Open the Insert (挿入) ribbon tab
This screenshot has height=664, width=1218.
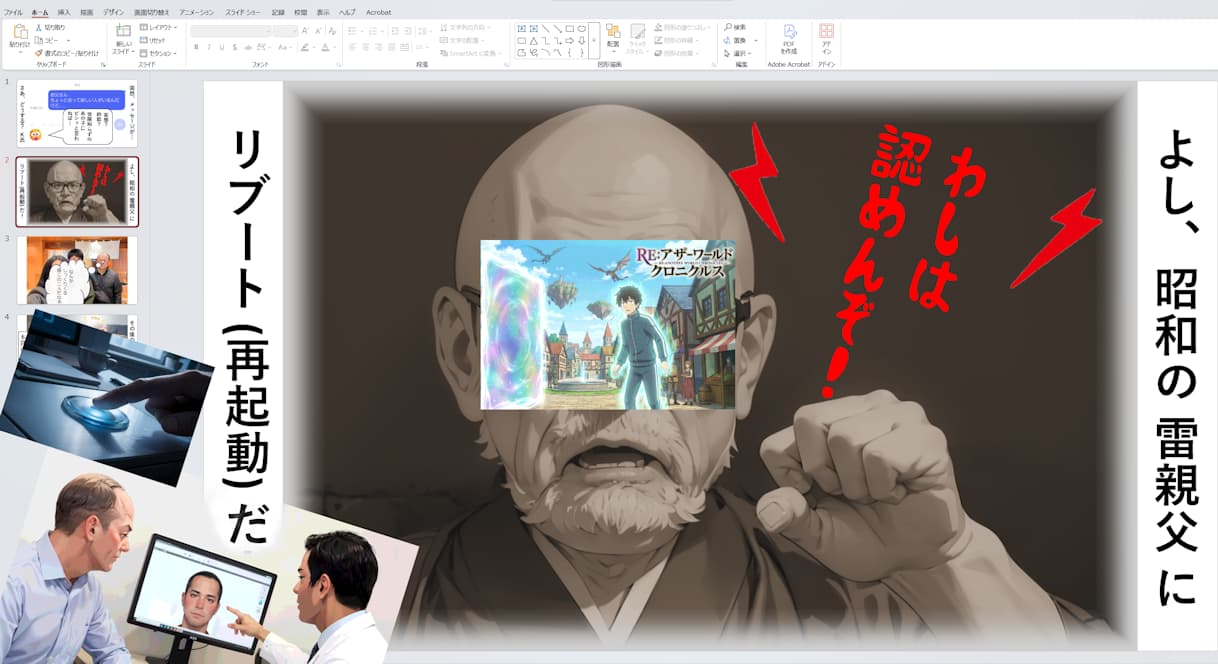coord(64,12)
